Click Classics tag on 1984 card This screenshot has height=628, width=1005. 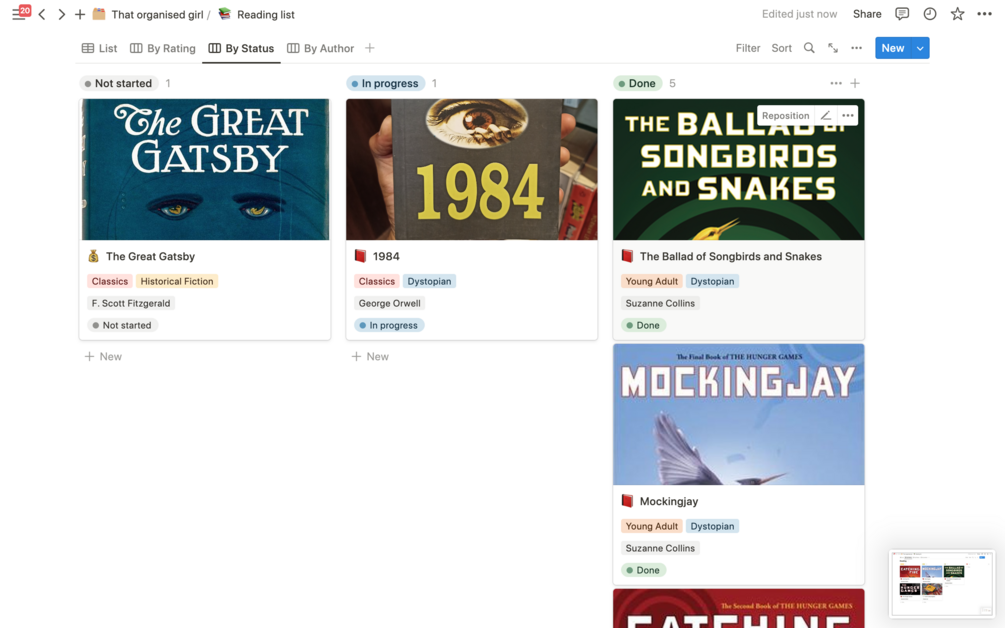tap(377, 281)
